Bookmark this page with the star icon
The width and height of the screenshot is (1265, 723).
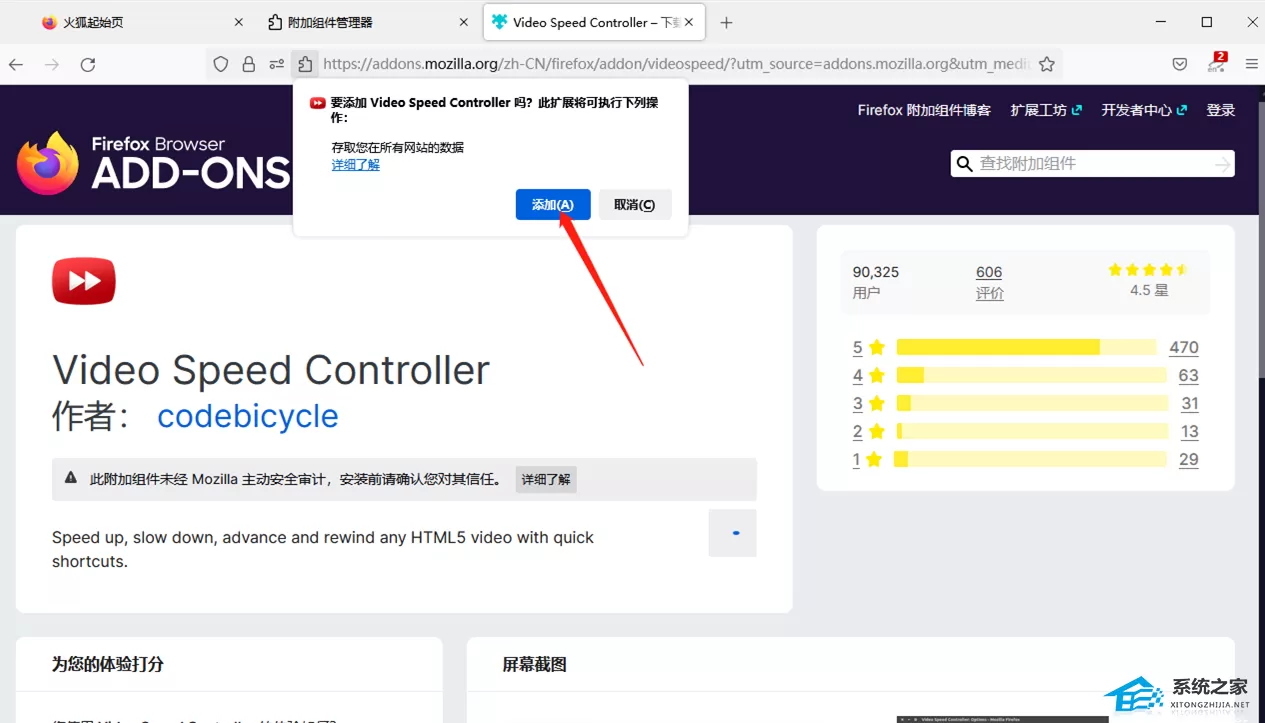pyautogui.click(x=1047, y=64)
